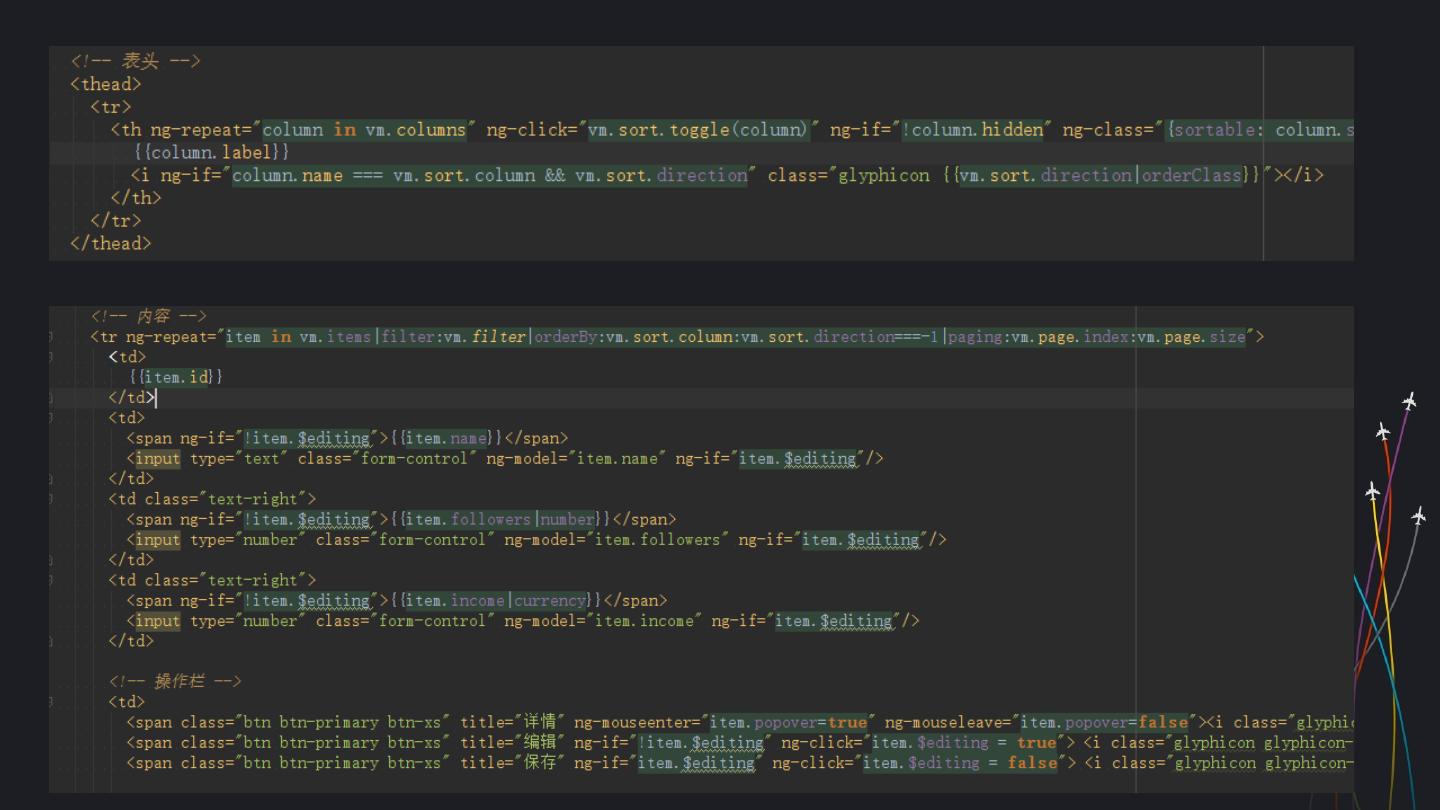Click the {{item.id}} expression
The image size is (1440, 810).
pos(176,377)
